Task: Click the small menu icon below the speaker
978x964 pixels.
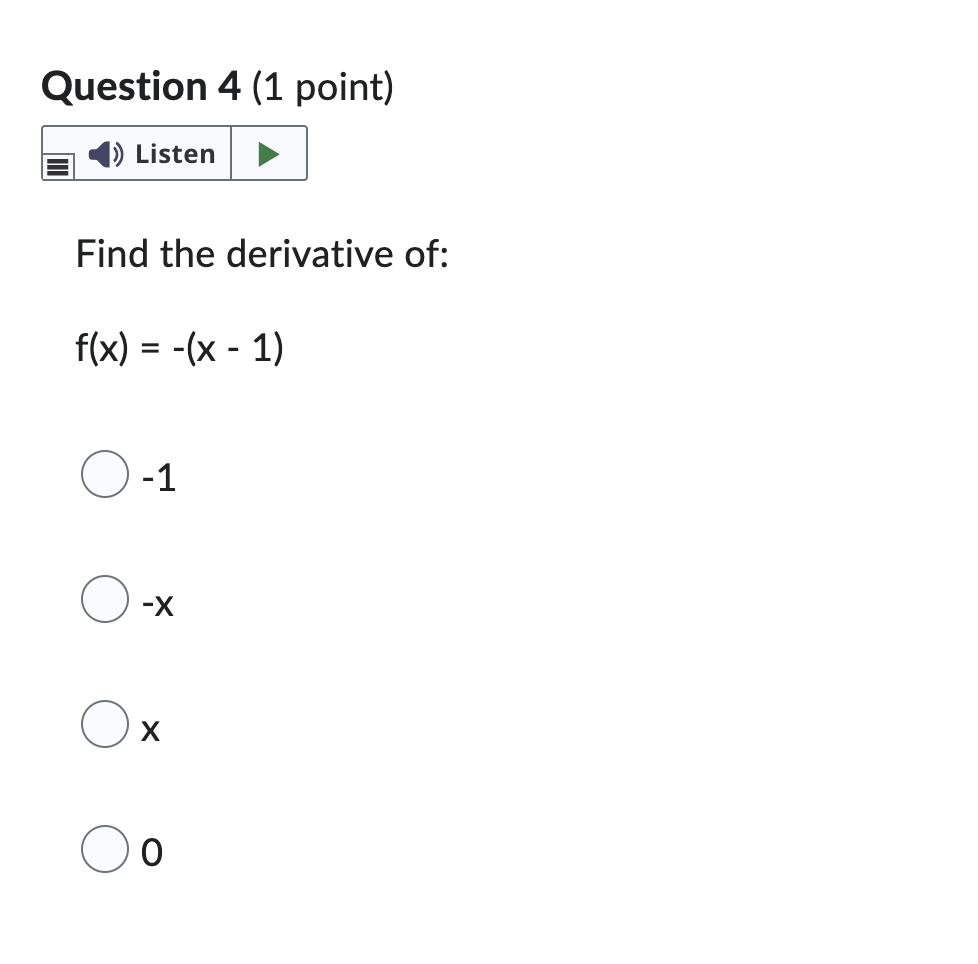Action: click(x=56, y=165)
